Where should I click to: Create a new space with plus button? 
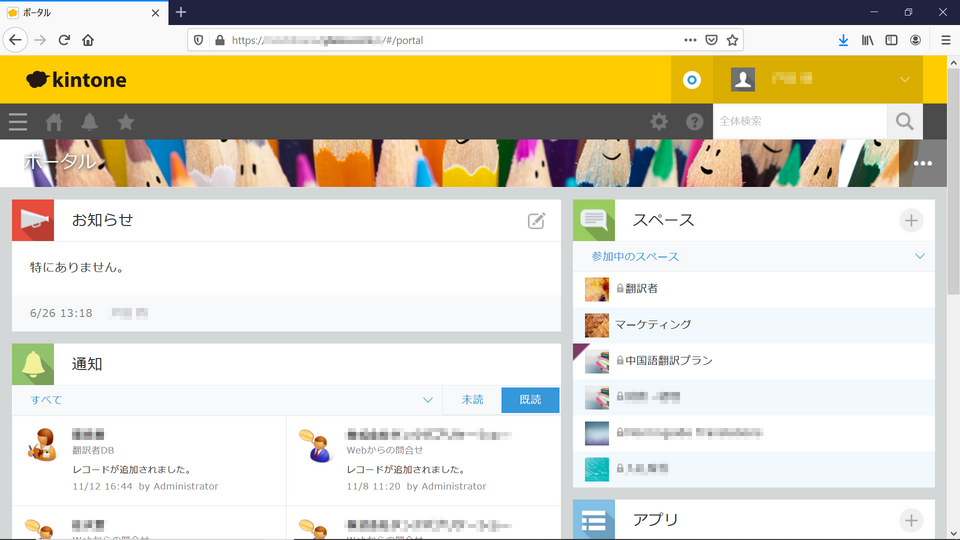[x=911, y=220]
